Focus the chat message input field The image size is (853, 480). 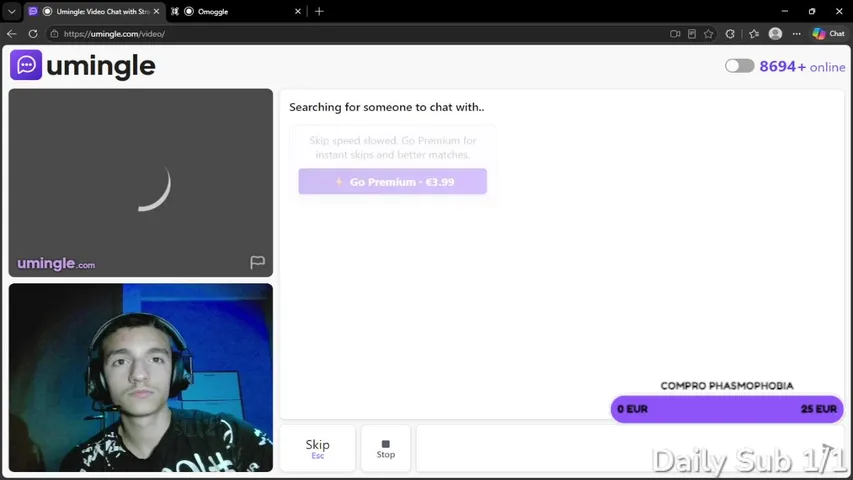pyautogui.click(x=630, y=448)
